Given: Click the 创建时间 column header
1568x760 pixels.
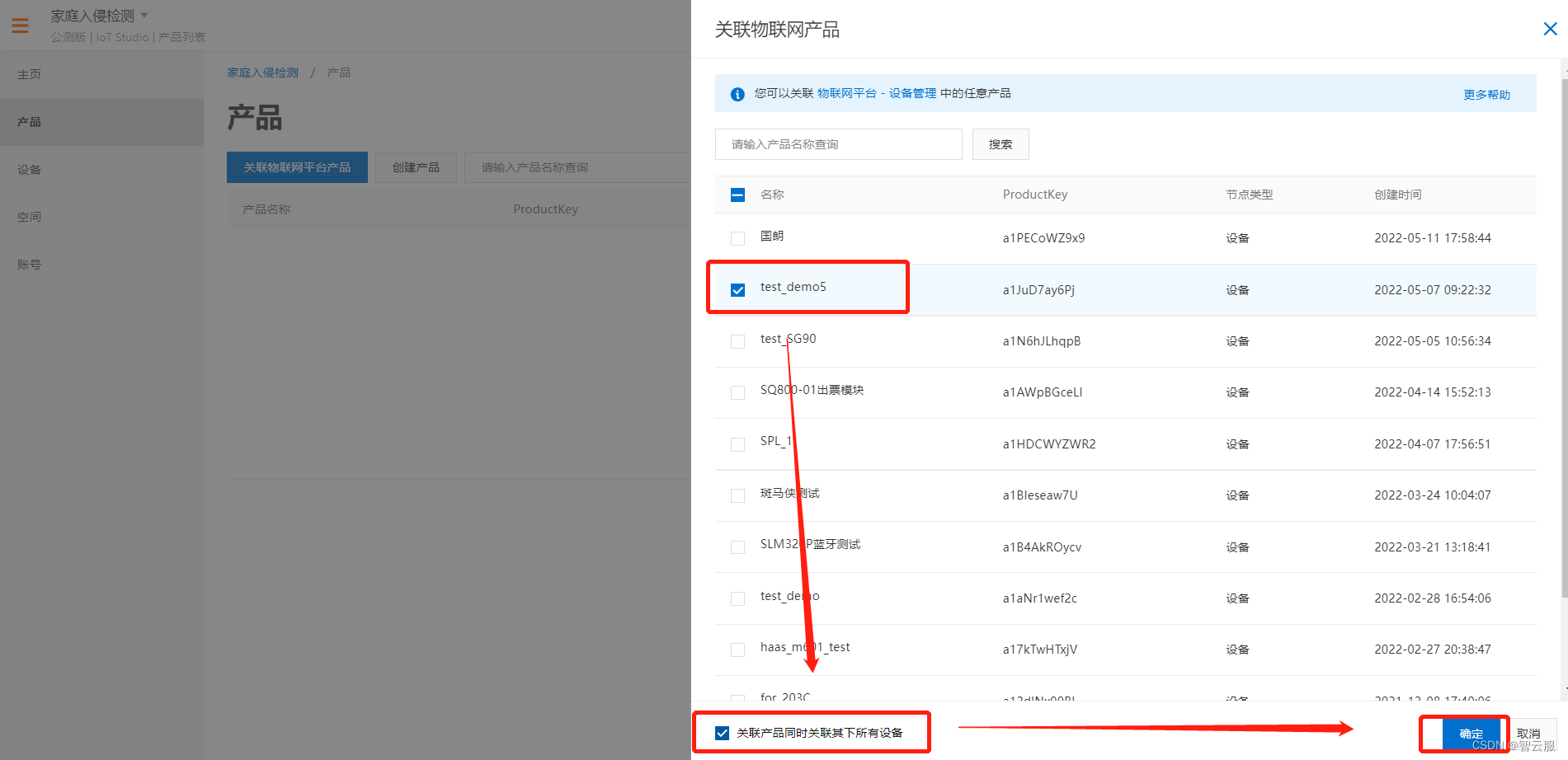Looking at the screenshot, I should point(1397,195).
